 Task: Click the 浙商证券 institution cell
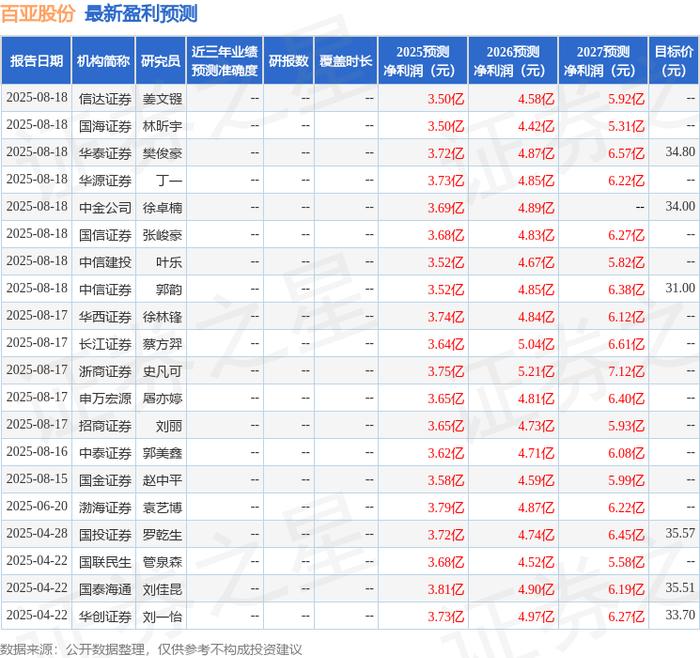coord(105,371)
